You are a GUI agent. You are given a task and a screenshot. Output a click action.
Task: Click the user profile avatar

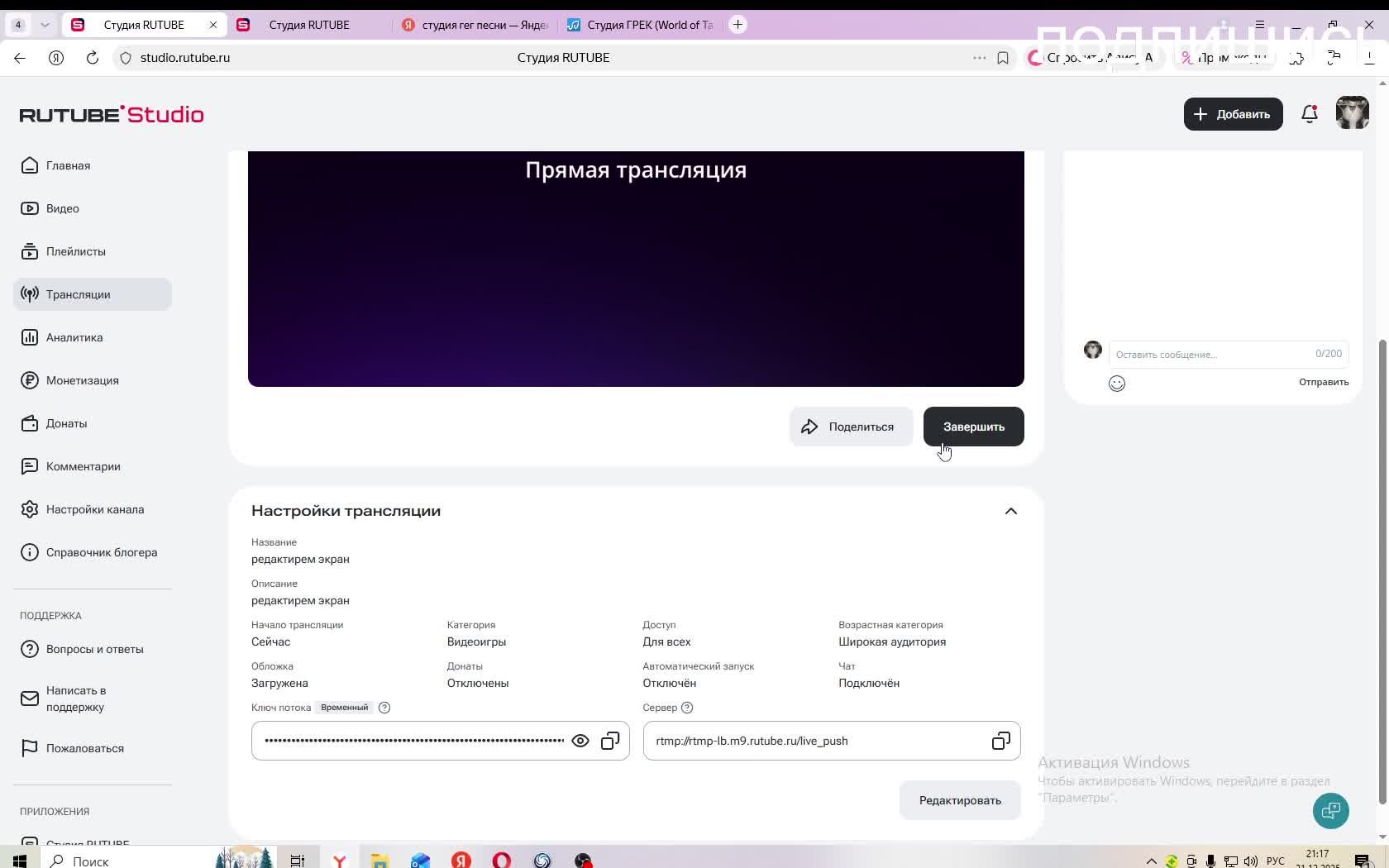1352,114
